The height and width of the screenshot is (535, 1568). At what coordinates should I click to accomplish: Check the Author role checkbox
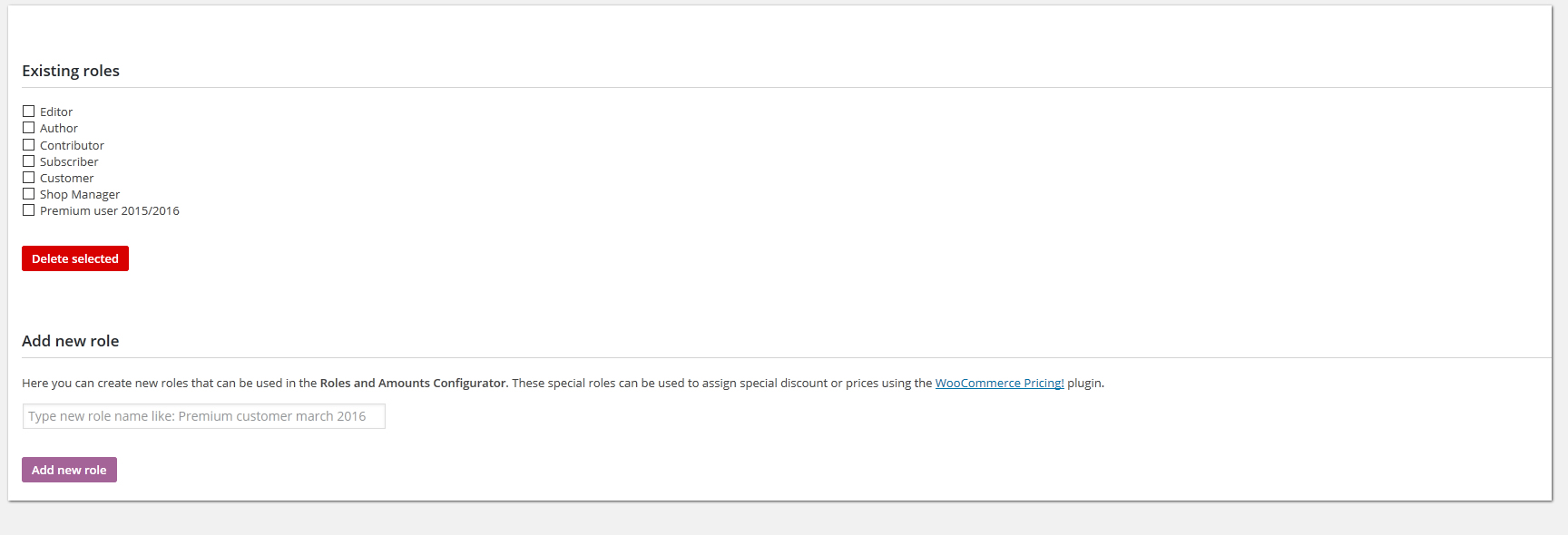point(28,128)
